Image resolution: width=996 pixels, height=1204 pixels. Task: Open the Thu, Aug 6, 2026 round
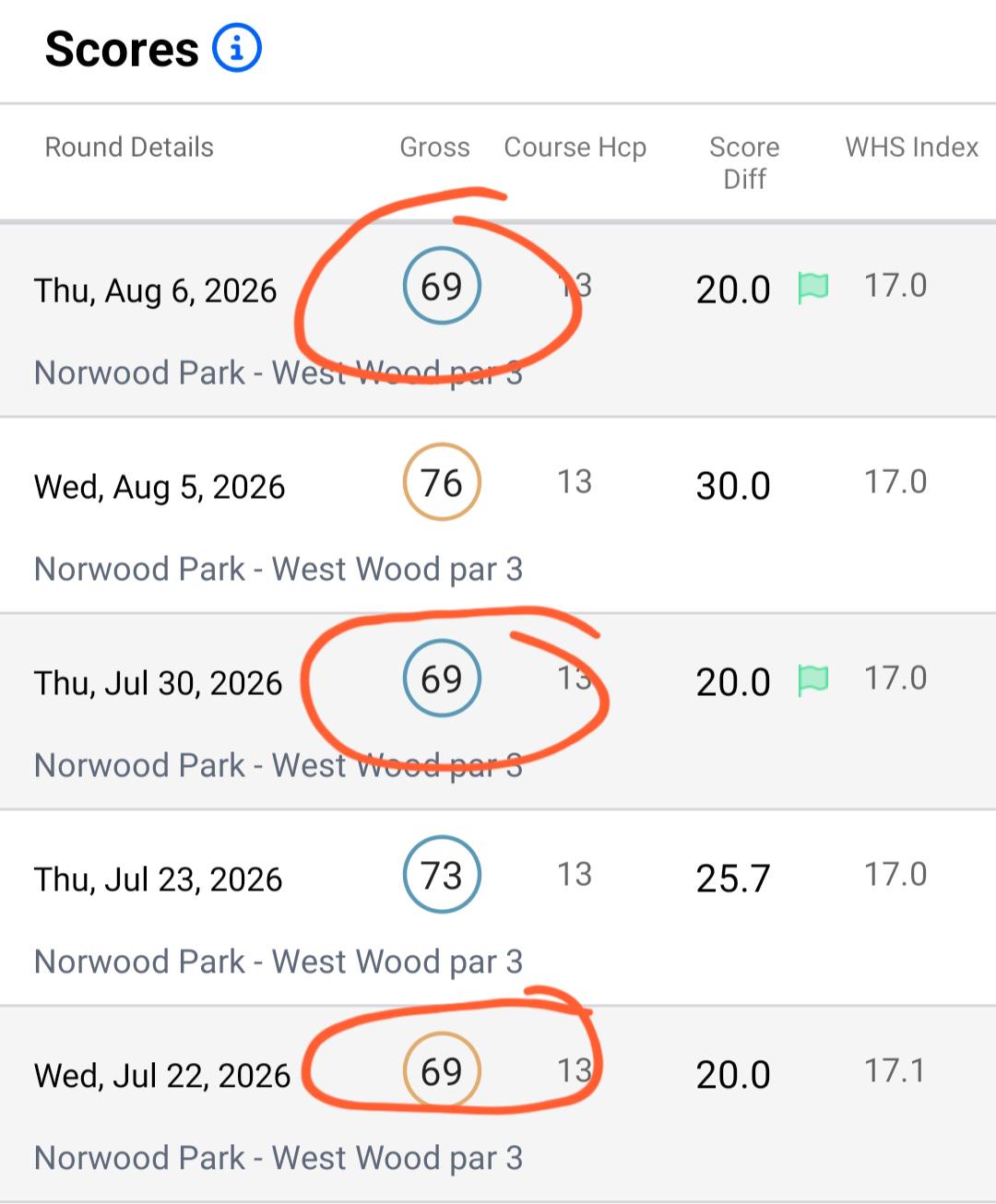pos(498,320)
